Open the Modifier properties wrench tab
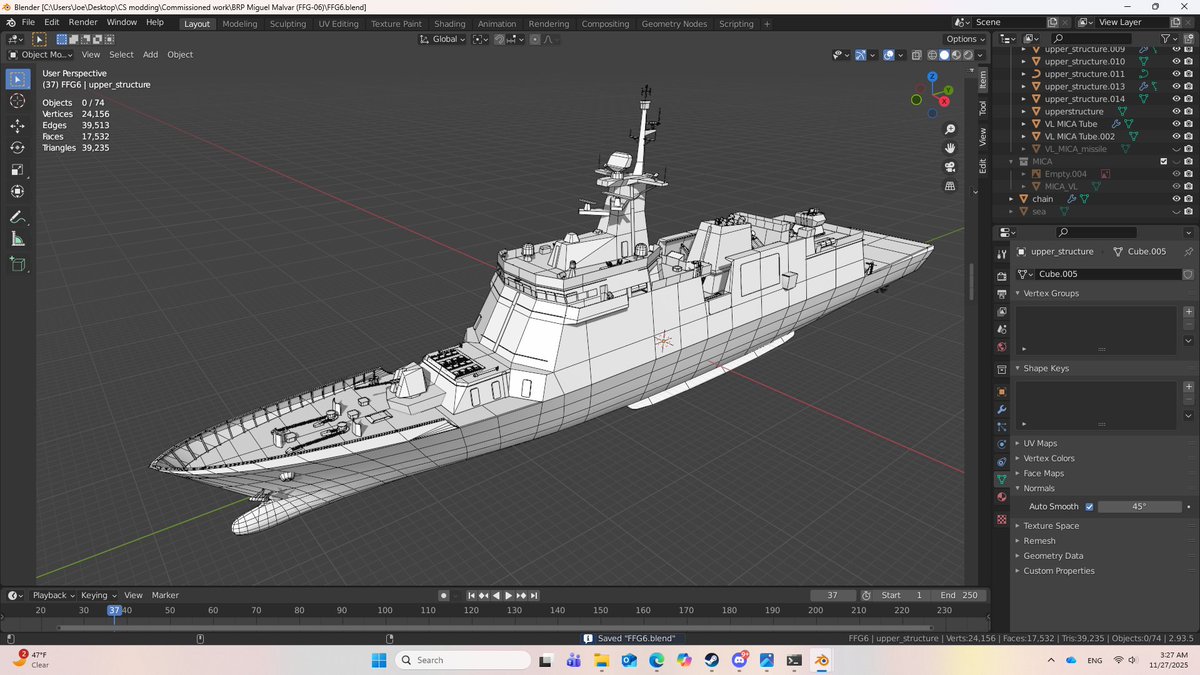The height and width of the screenshot is (675, 1200). [x=1001, y=409]
